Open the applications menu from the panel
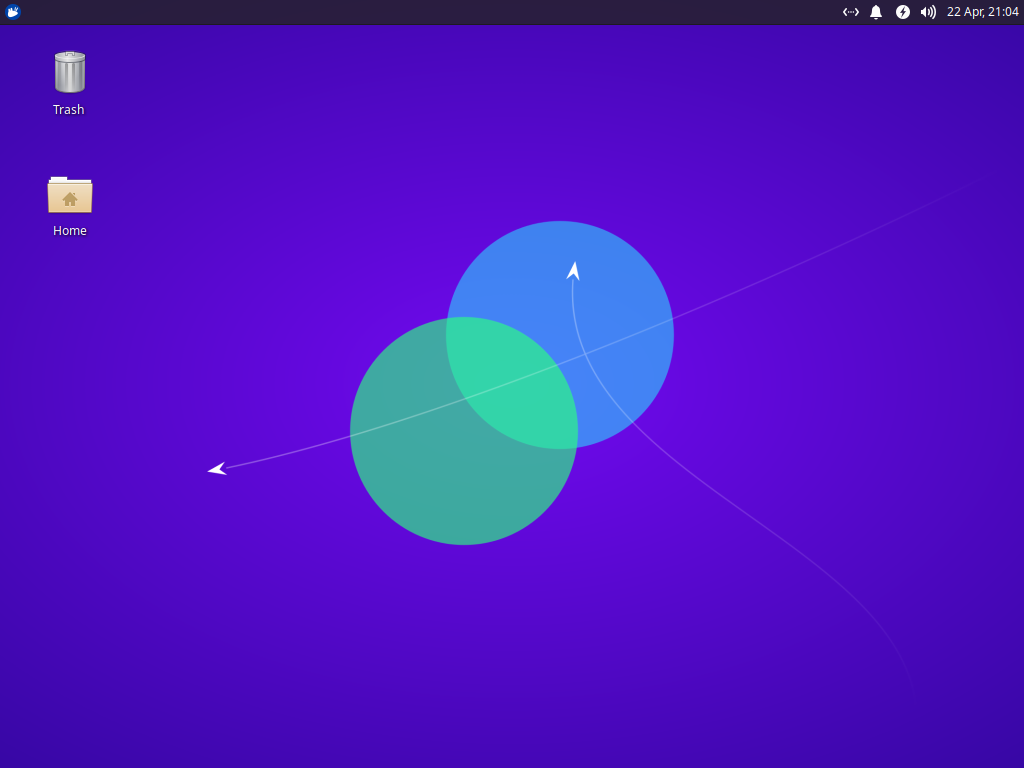The height and width of the screenshot is (768, 1024). pyautogui.click(x=12, y=12)
